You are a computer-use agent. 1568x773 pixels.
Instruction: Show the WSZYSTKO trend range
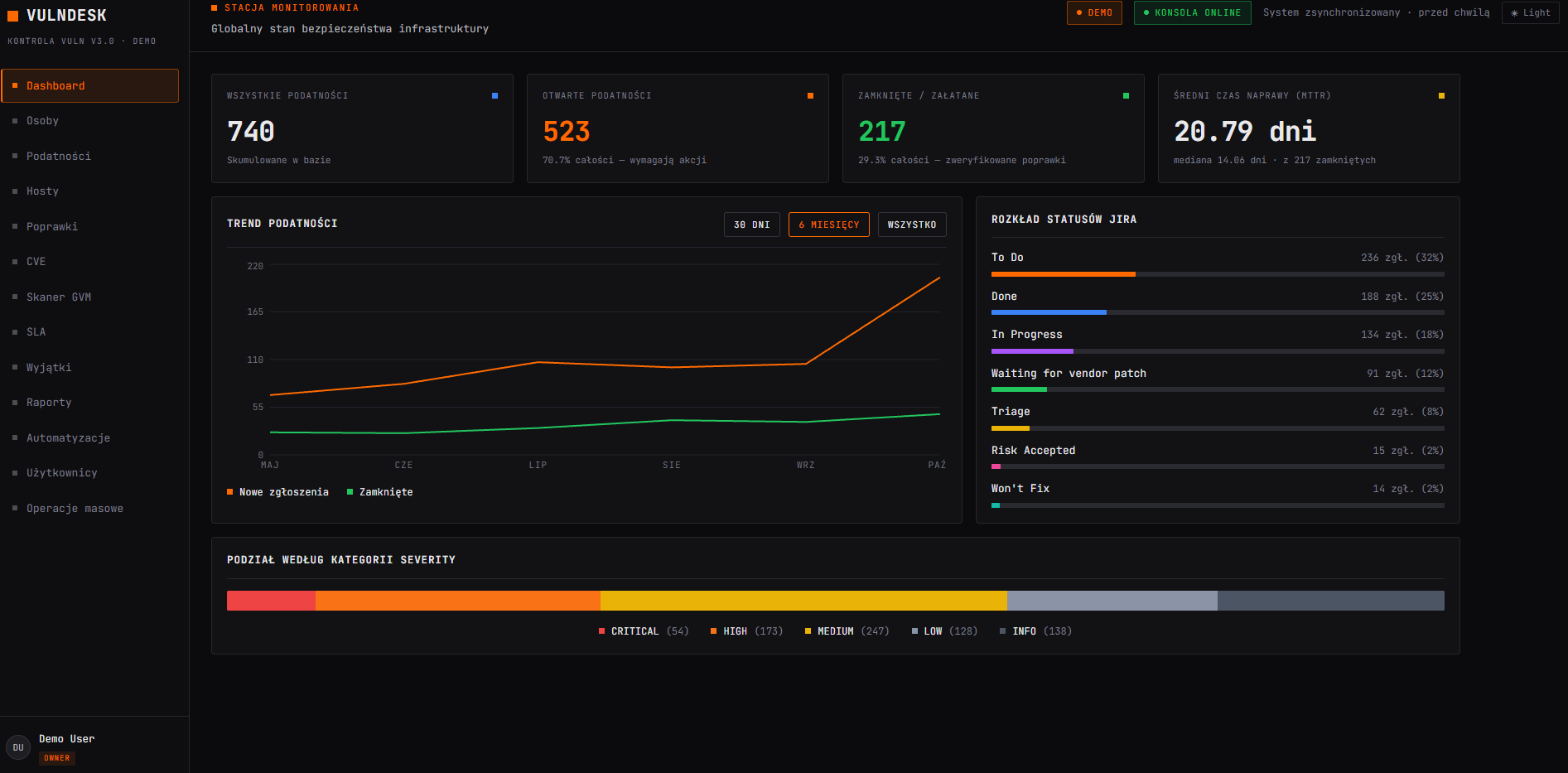click(911, 225)
